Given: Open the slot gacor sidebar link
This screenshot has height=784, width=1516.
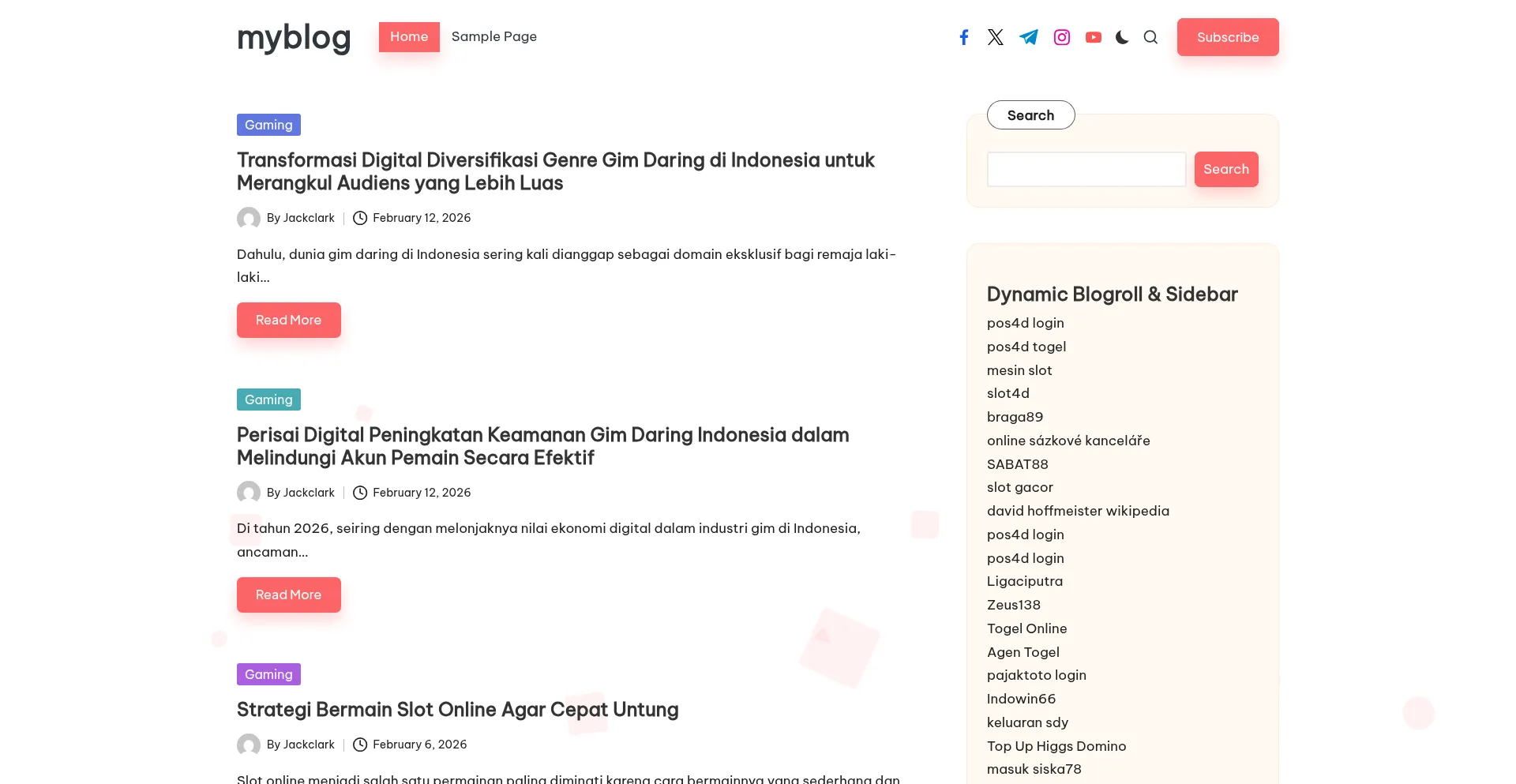Looking at the screenshot, I should pos(1020,487).
